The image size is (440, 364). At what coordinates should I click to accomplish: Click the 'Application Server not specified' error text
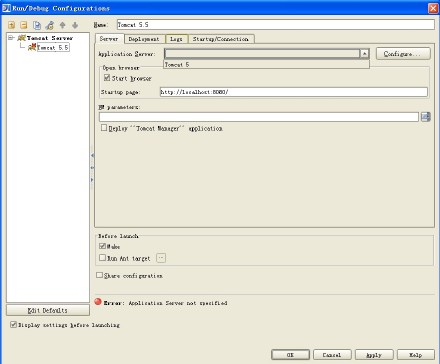pos(178,303)
